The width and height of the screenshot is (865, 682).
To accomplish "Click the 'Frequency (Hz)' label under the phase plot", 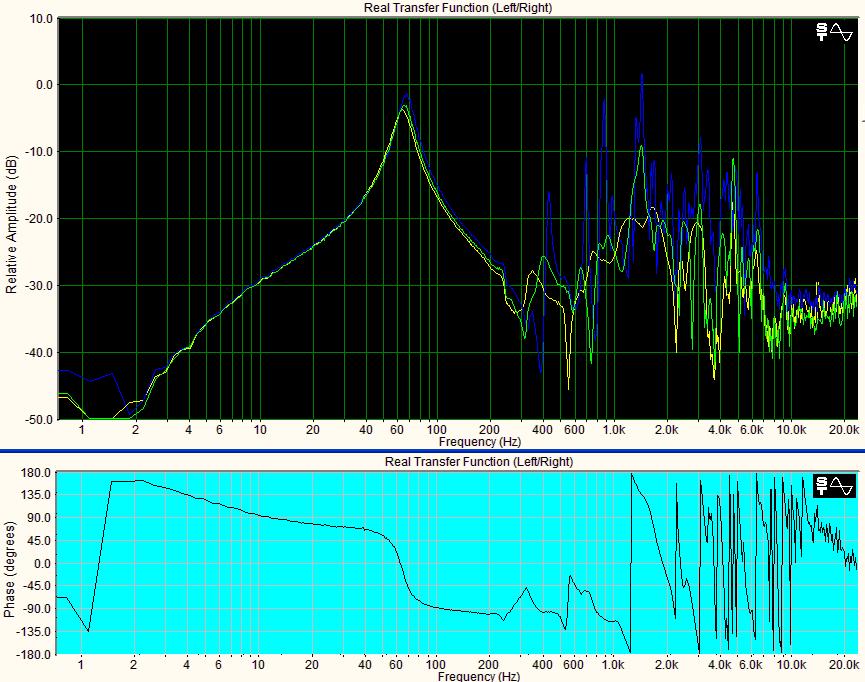I will [479, 676].
